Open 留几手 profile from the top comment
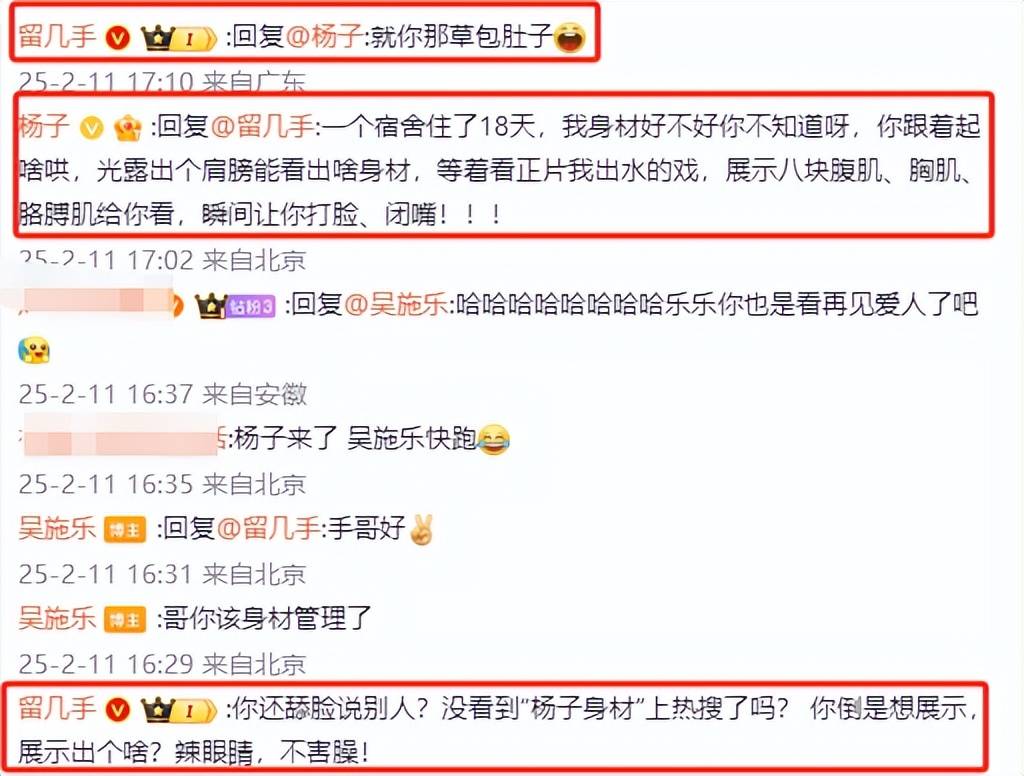This screenshot has width=1024, height=776. click(57, 37)
